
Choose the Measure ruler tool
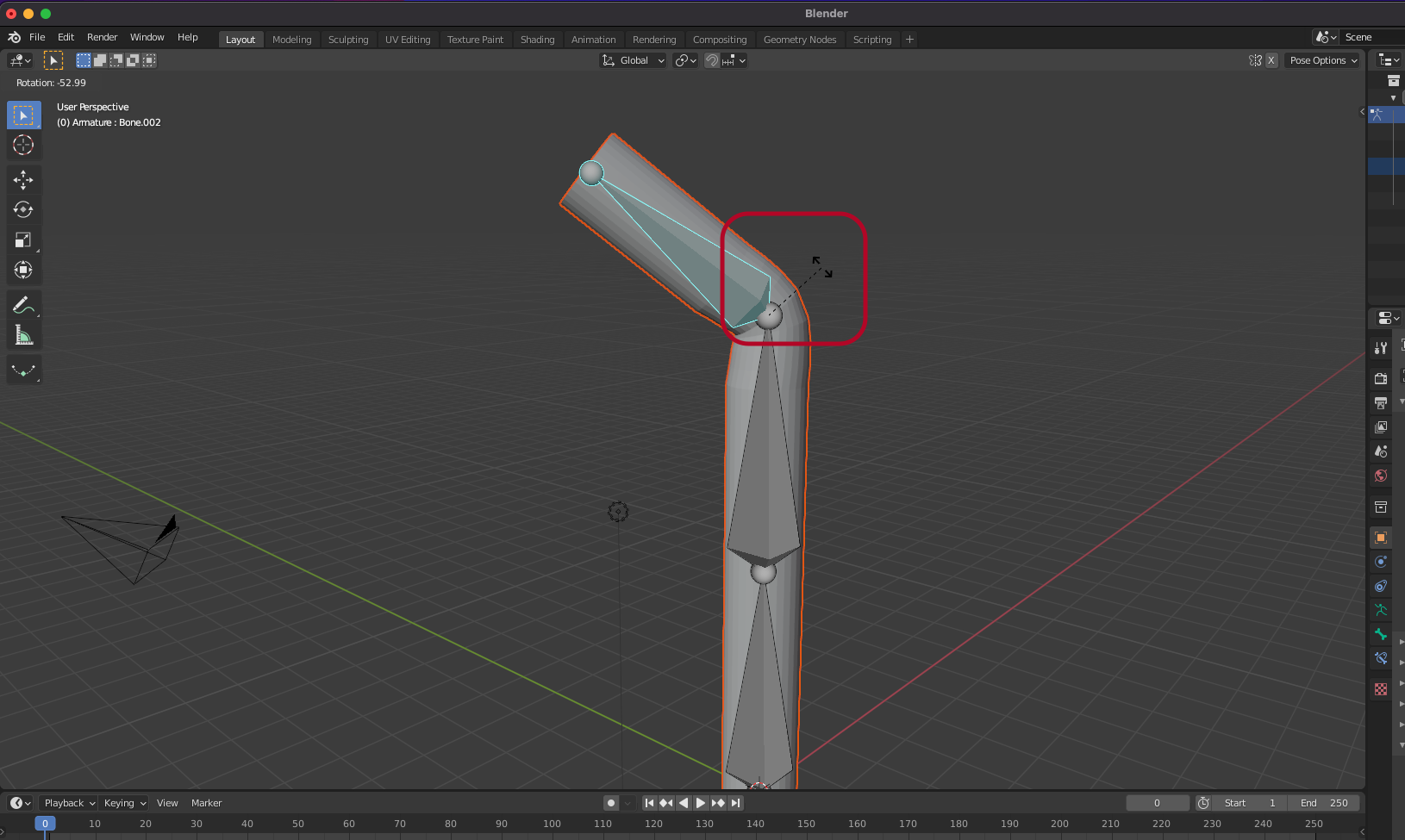point(23,335)
